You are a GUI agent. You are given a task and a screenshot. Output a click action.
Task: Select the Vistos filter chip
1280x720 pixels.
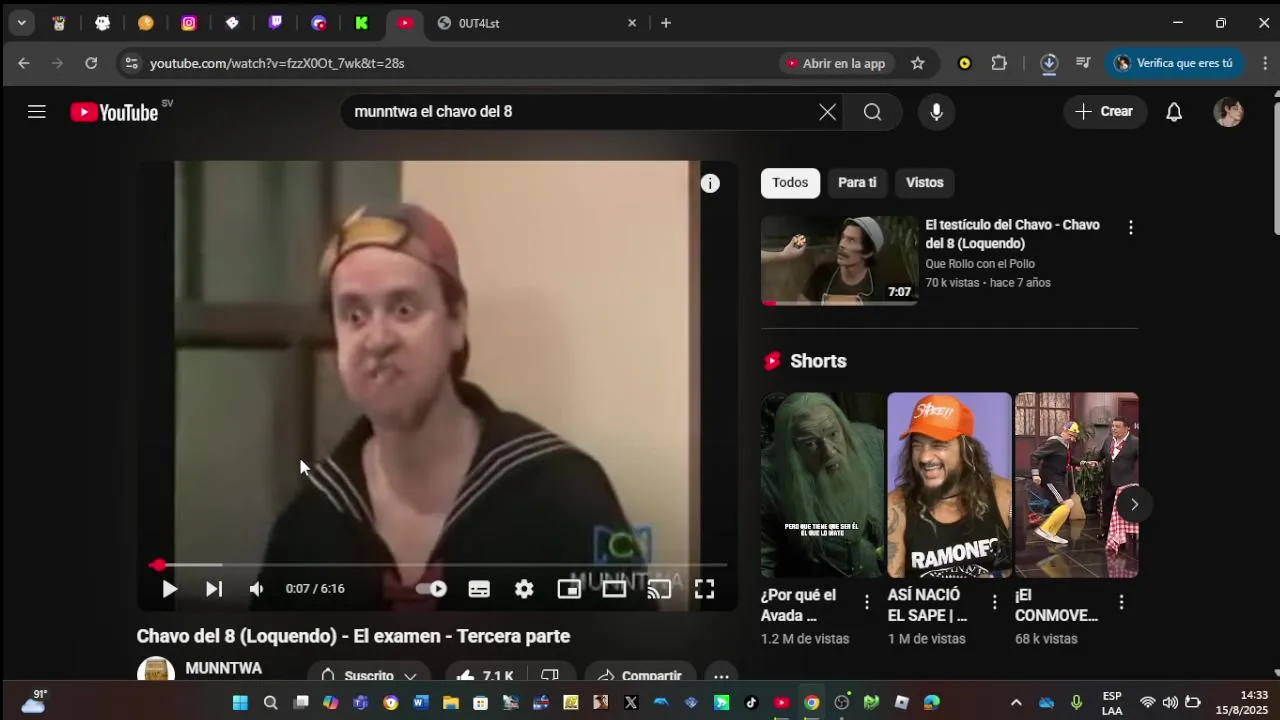pyautogui.click(x=925, y=183)
